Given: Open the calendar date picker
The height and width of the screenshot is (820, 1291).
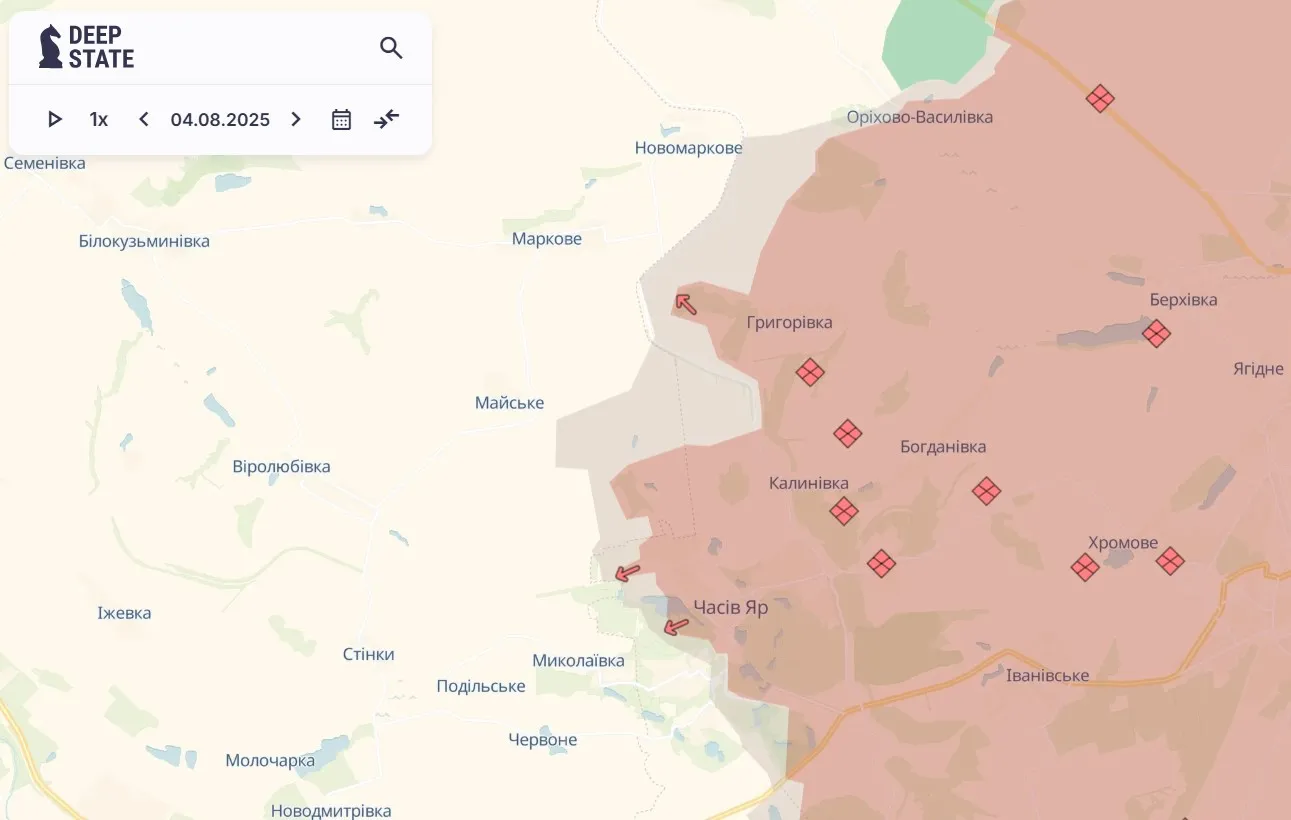Looking at the screenshot, I should [340, 119].
